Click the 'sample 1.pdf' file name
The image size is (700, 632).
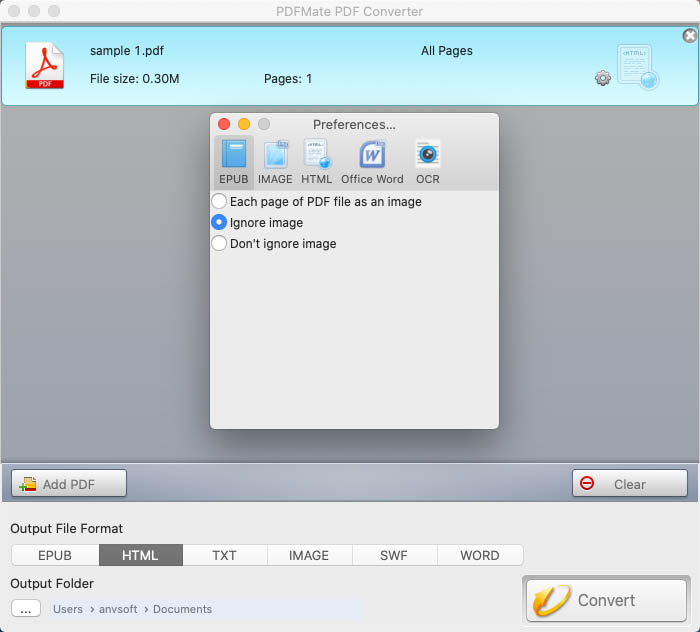click(127, 51)
